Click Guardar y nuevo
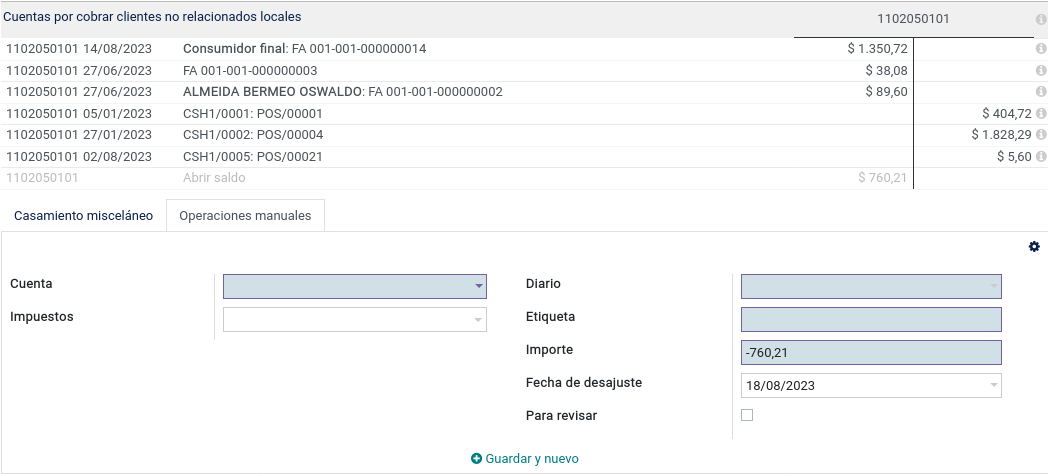The height and width of the screenshot is (474, 1048). click(x=525, y=459)
